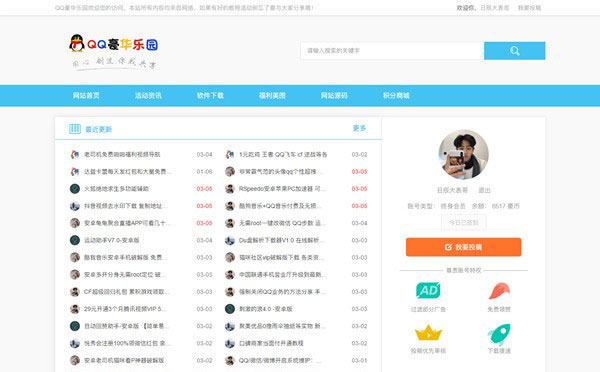Image resolution: width=600 pixels, height=372 pixels.
Task: Open post 29元开通3个月腾讯视频VIP
Action: [x=126, y=309]
